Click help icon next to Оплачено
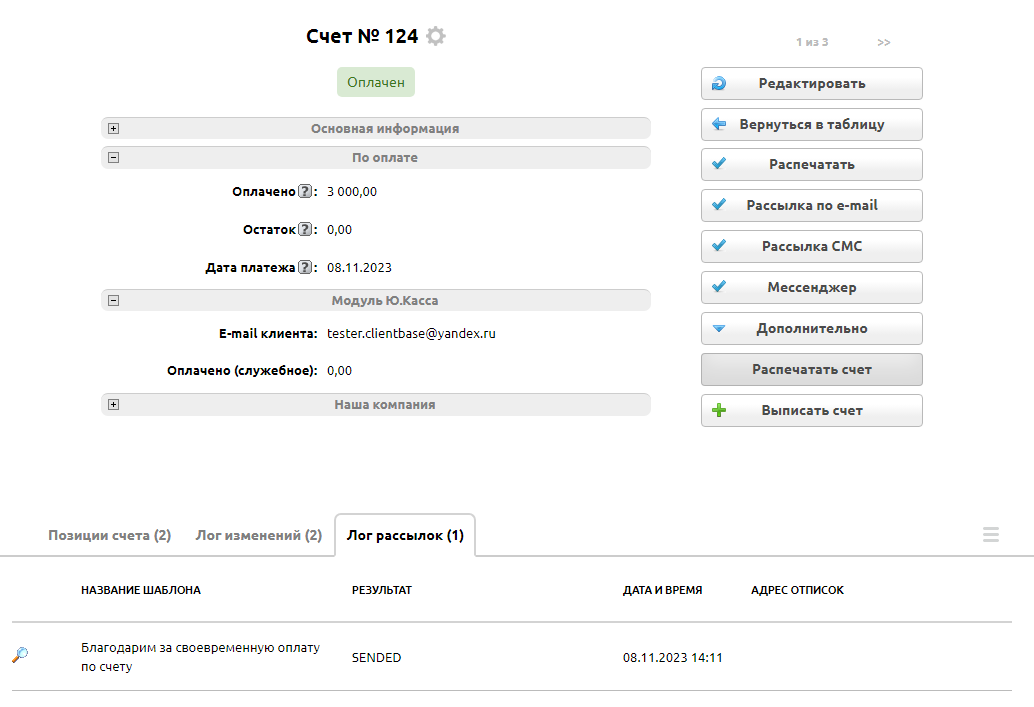This screenshot has width=1034, height=707. coord(305,192)
